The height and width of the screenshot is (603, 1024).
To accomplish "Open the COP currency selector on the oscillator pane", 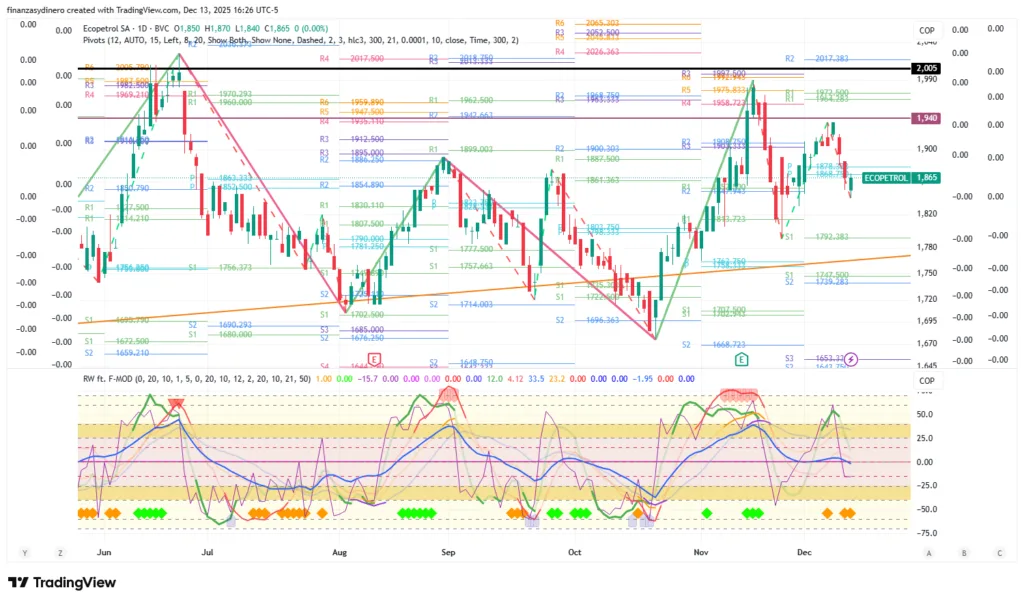I will [x=926, y=381].
